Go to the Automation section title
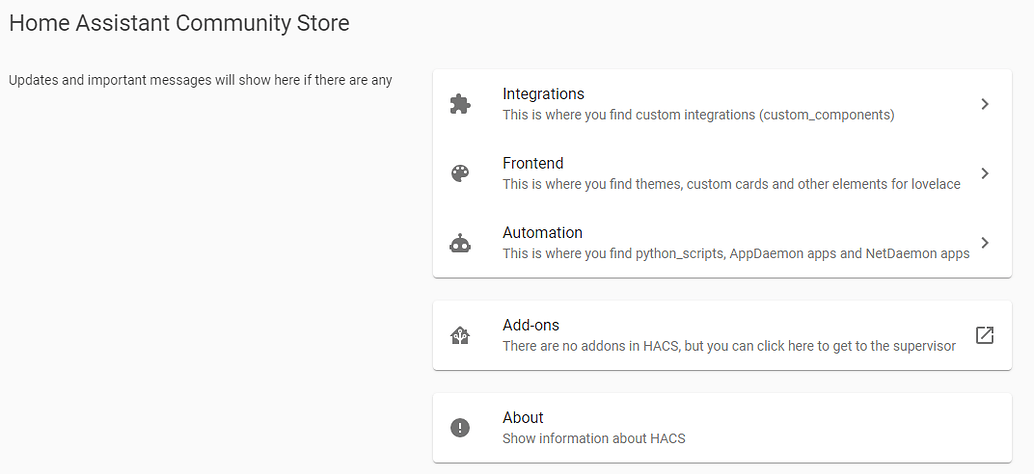The width and height of the screenshot is (1034, 474). (x=542, y=232)
